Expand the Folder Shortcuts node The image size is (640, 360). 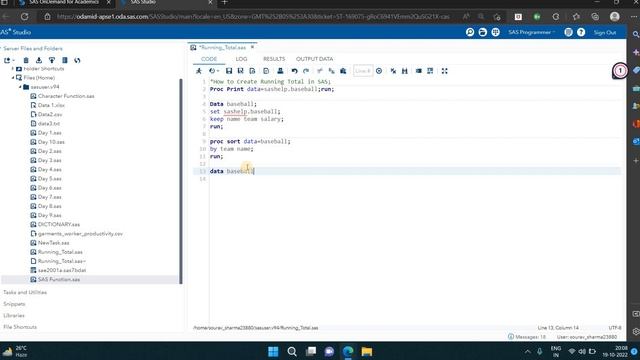[x=13, y=69]
